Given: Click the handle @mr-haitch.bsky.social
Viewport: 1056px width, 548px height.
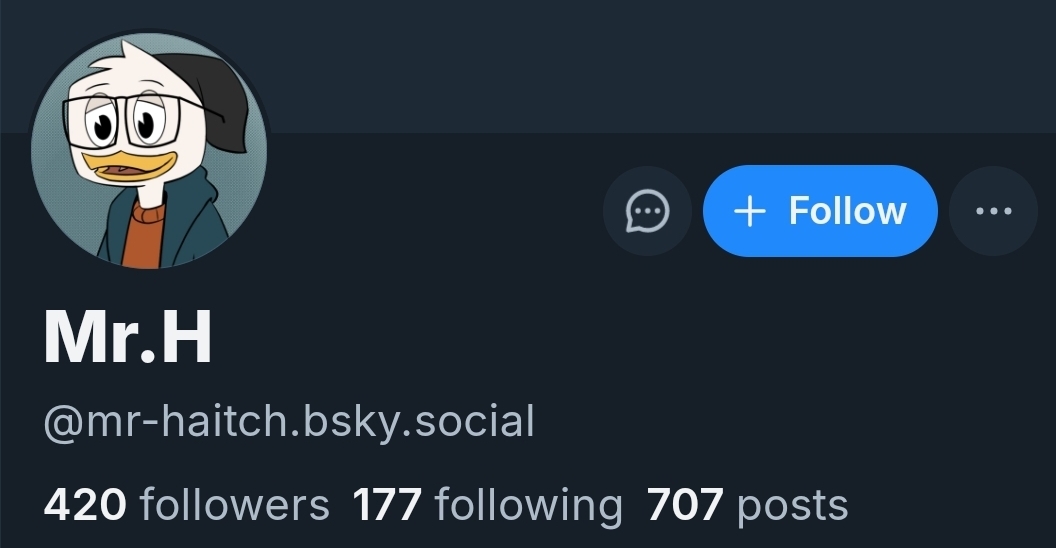Looking at the screenshot, I should pos(289,422).
